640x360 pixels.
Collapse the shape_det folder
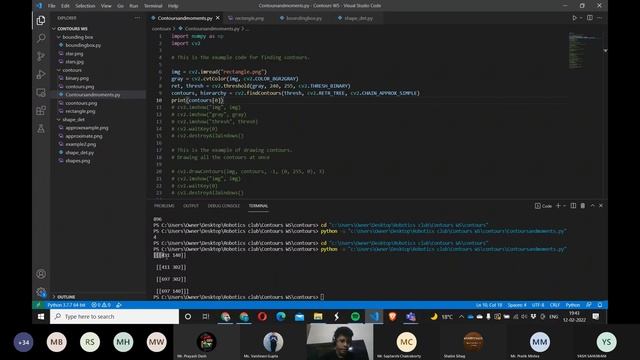pyautogui.click(x=73, y=120)
